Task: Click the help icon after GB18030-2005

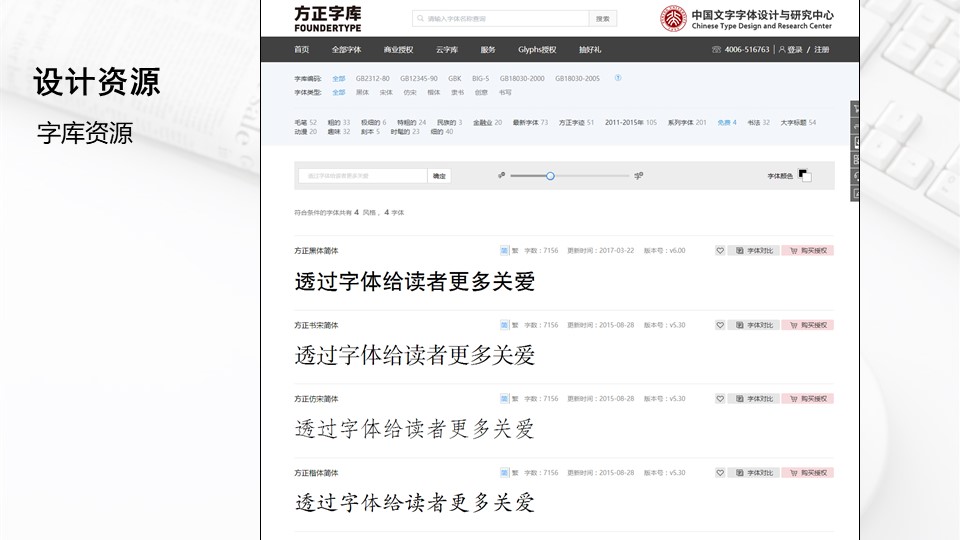Action: coord(618,78)
